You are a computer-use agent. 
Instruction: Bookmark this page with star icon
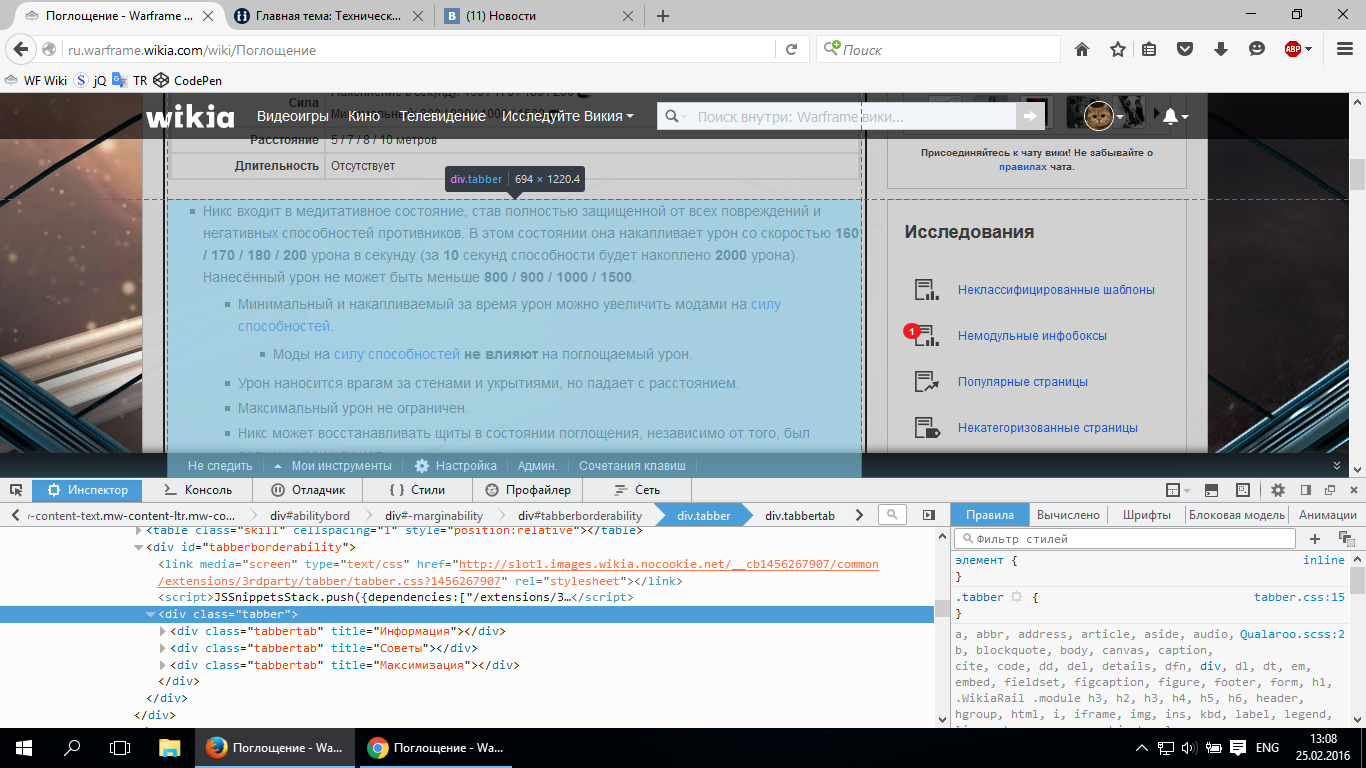point(1117,49)
